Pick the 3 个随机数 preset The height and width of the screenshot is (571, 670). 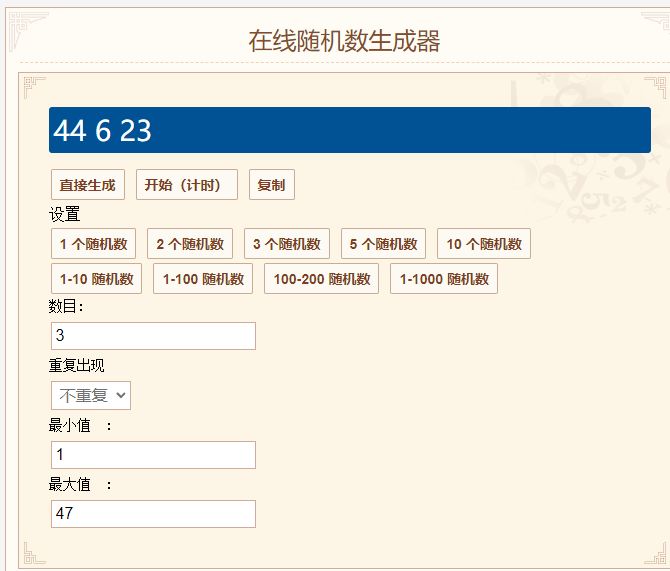287,244
